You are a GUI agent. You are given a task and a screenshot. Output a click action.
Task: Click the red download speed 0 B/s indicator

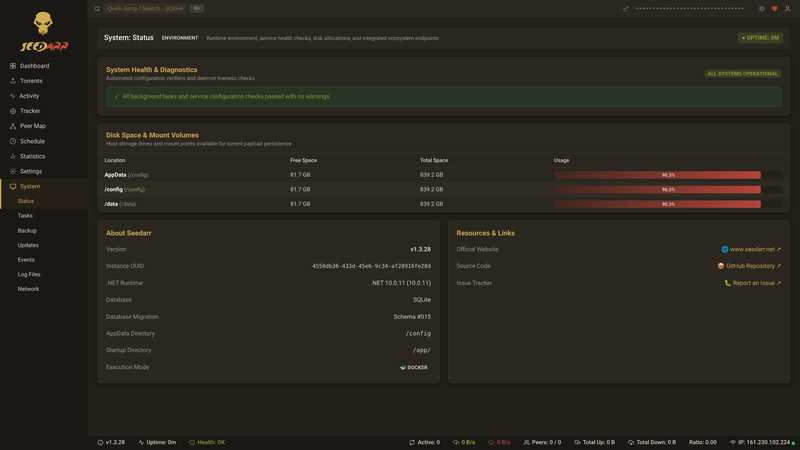(x=499, y=442)
